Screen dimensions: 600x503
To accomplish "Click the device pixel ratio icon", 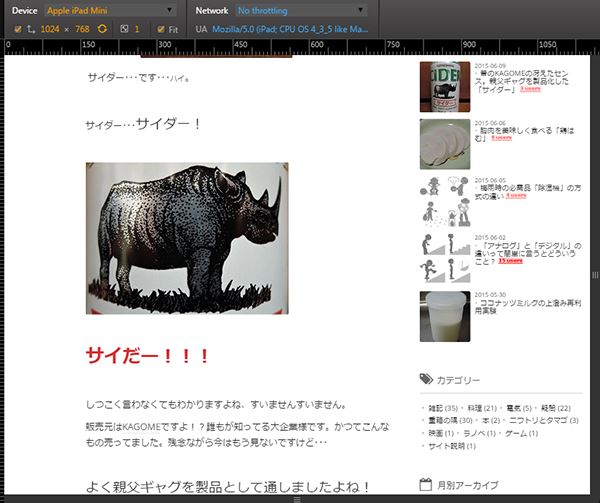I will tap(124, 29).
